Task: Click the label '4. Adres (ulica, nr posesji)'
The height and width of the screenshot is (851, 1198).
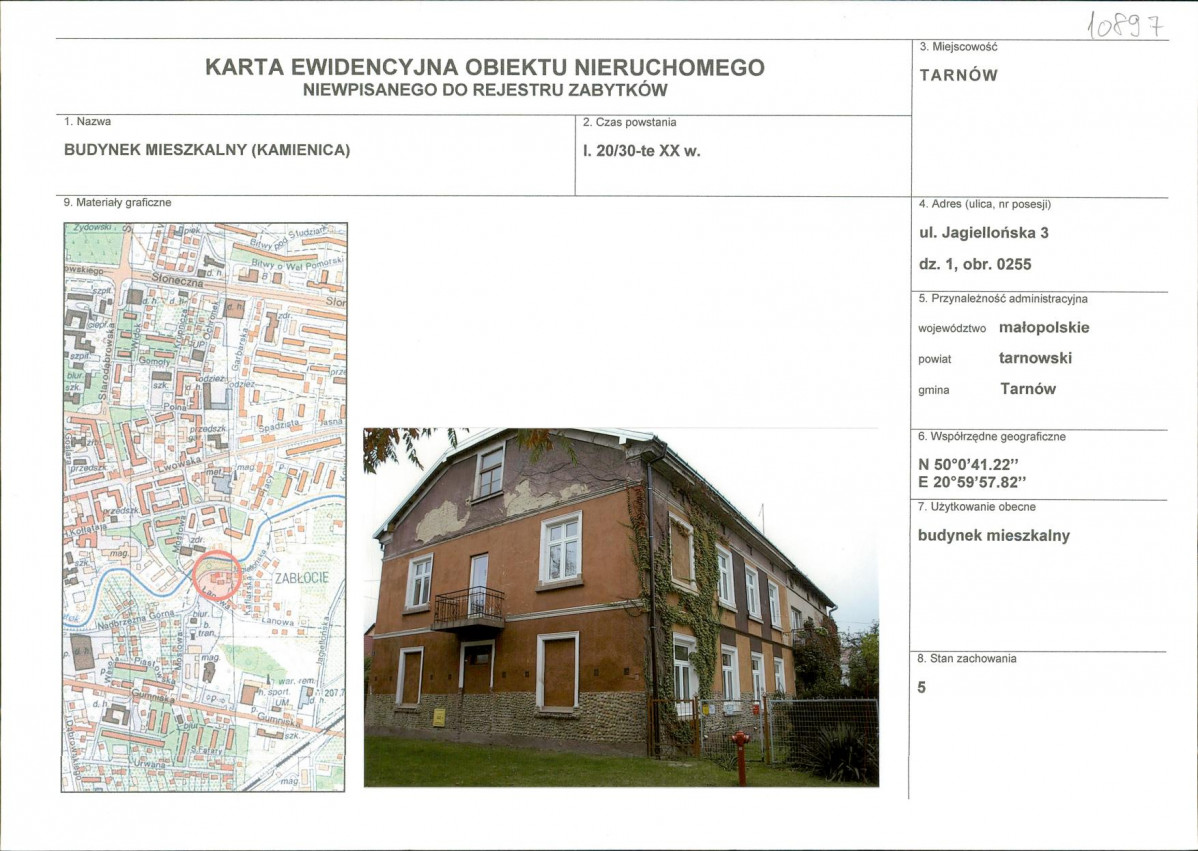Action: (986, 204)
